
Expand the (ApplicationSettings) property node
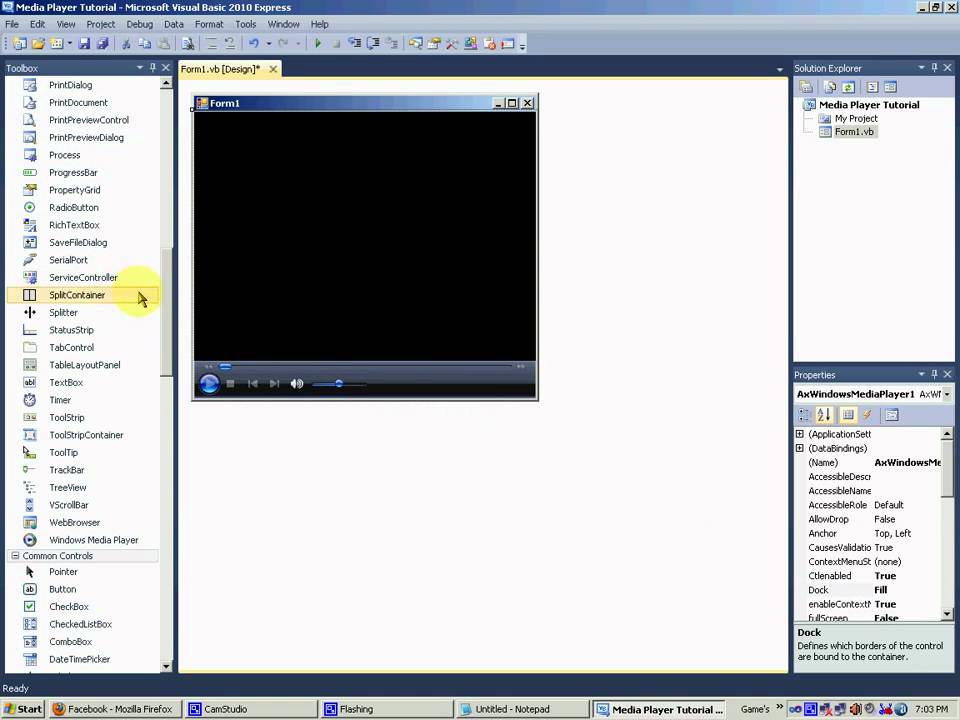tap(800, 434)
